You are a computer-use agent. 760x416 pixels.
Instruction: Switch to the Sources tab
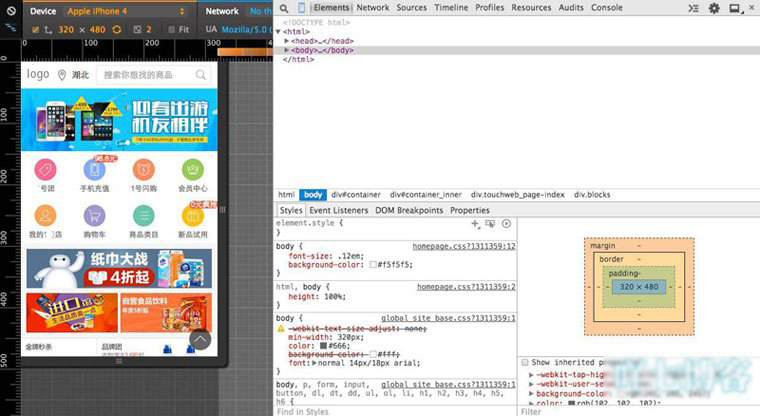point(411,8)
